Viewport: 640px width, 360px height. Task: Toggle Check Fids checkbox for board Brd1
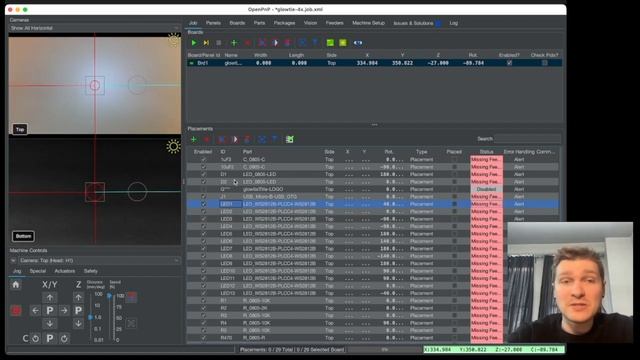(x=544, y=63)
